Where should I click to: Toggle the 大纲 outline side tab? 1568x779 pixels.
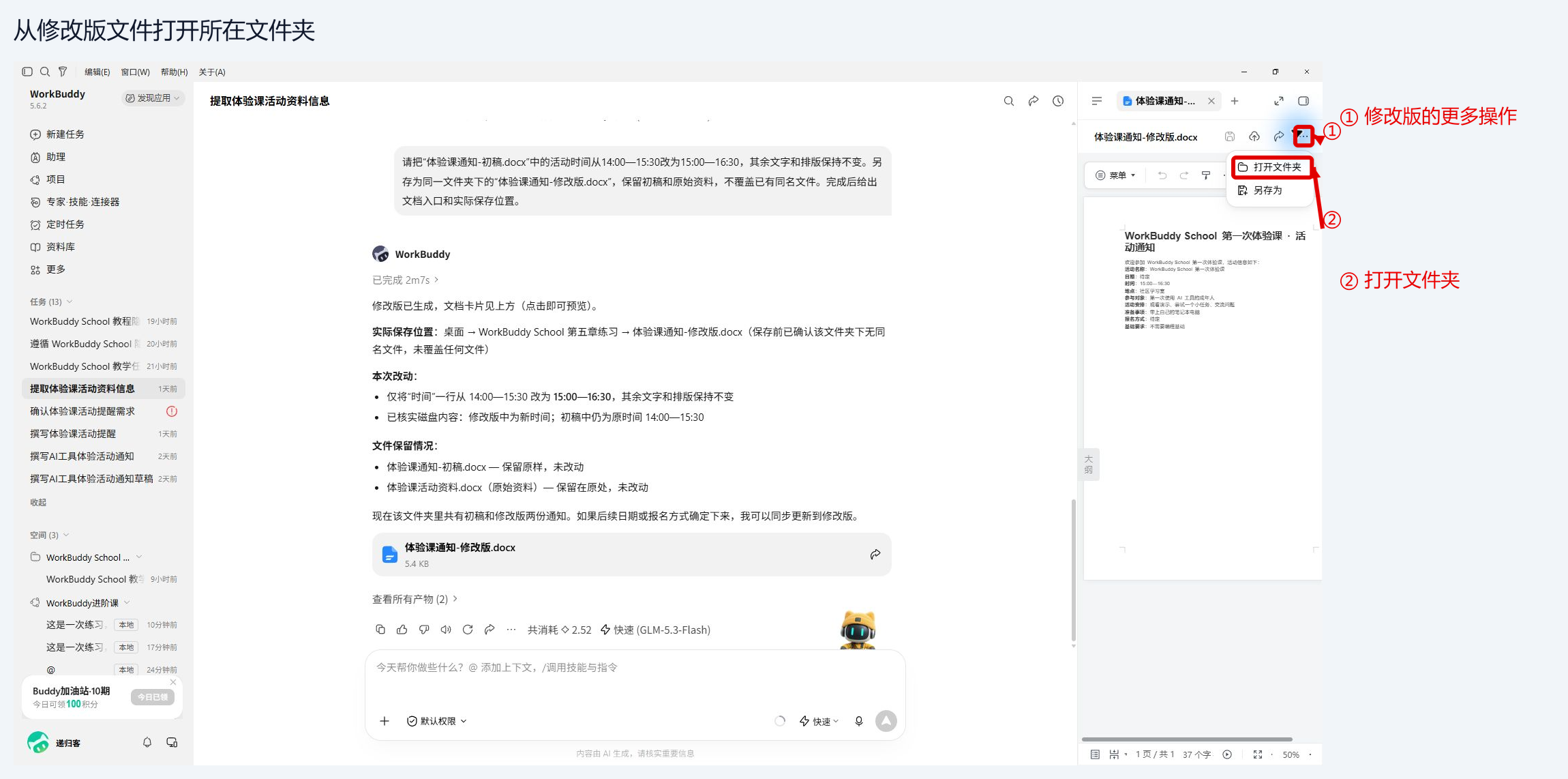(x=1089, y=465)
